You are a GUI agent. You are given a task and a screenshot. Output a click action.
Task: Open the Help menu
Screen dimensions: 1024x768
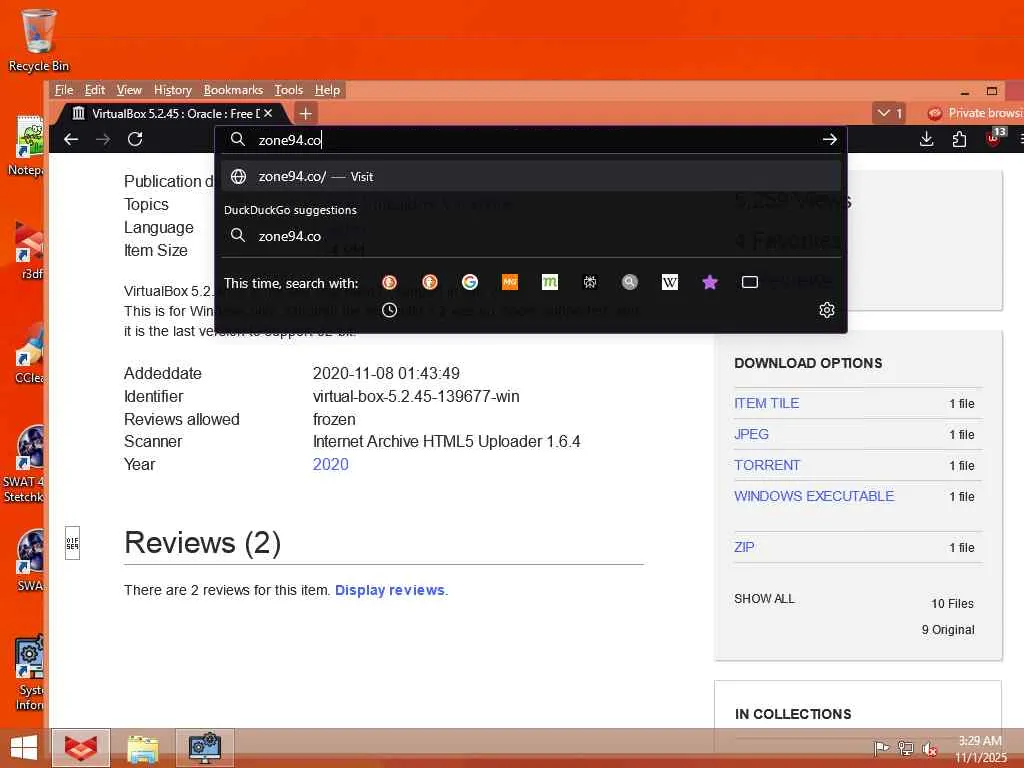point(327,90)
